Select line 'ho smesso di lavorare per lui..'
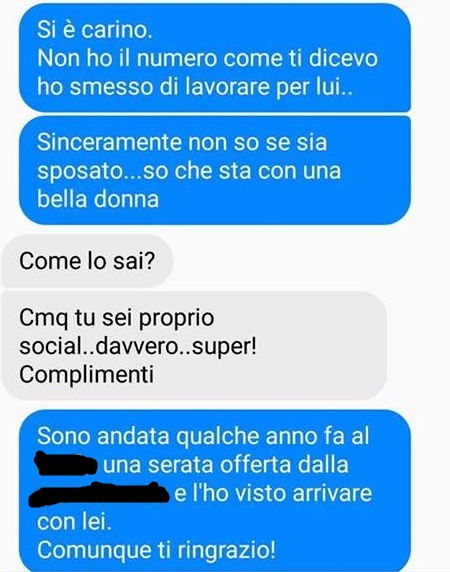450x572 pixels. point(195,88)
